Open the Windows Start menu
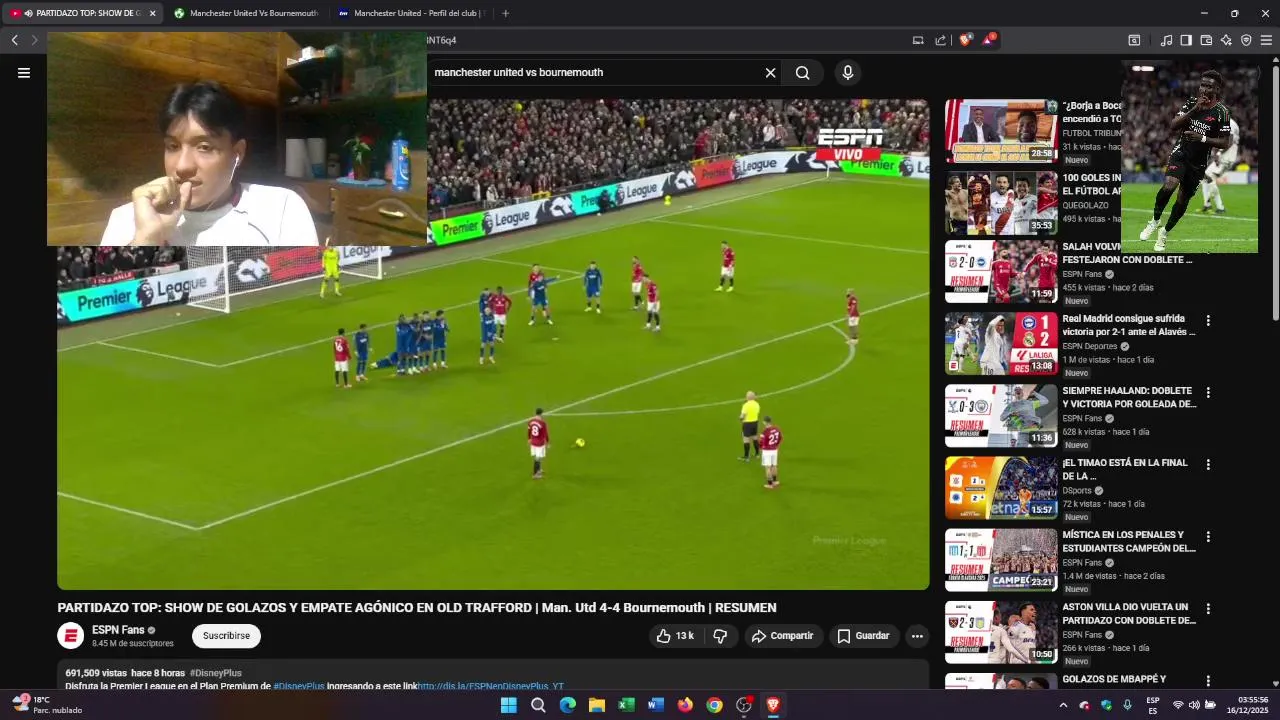 click(x=508, y=705)
